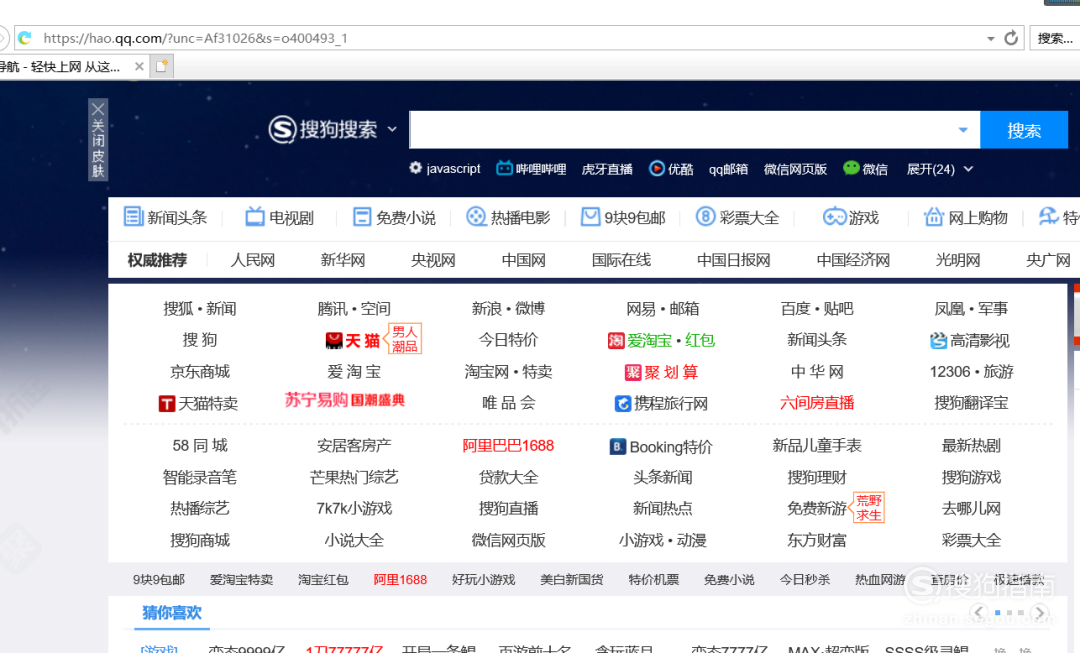
Task: Open the 人民网 link
Action: coord(252,260)
